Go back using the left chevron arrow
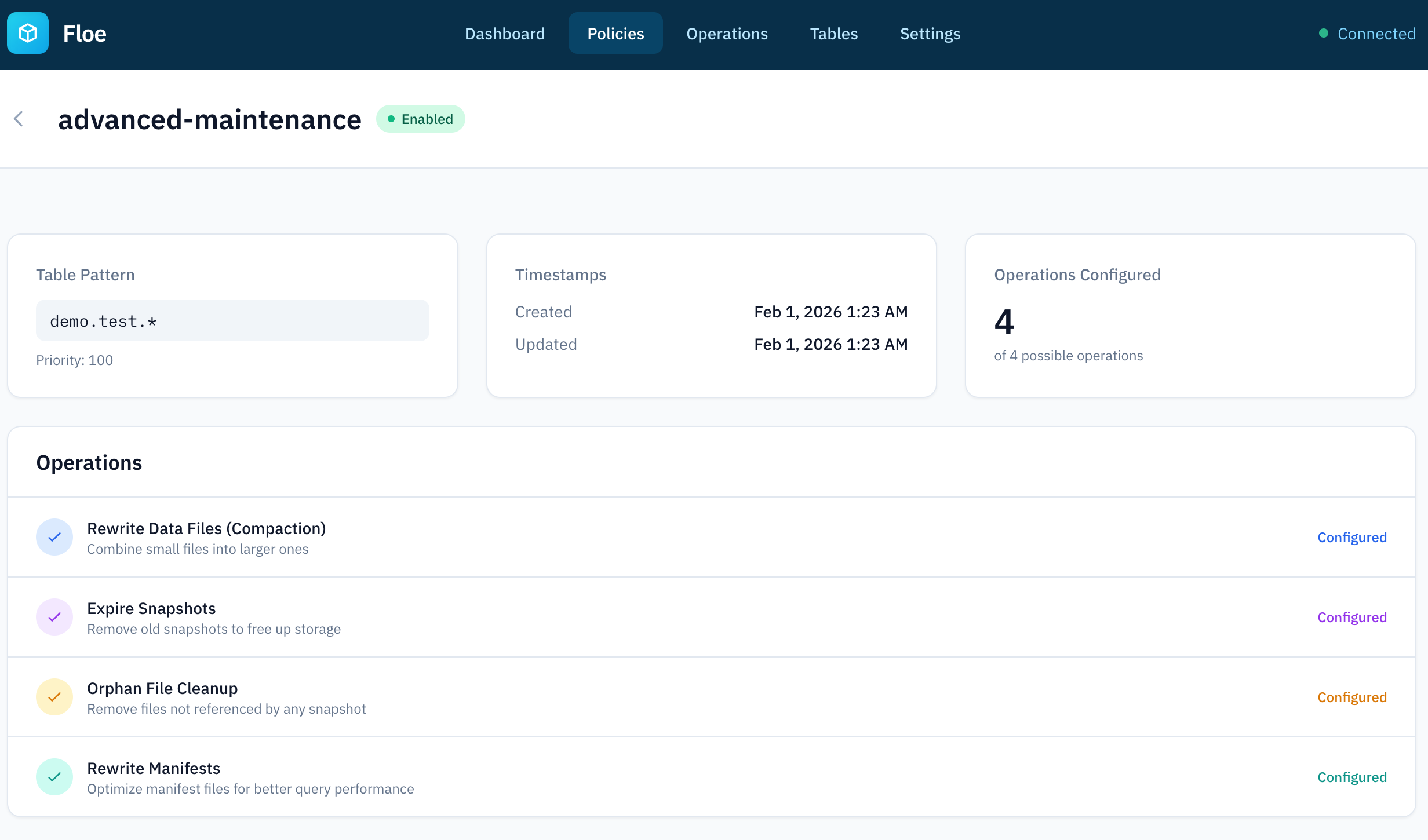 pyautogui.click(x=19, y=119)
